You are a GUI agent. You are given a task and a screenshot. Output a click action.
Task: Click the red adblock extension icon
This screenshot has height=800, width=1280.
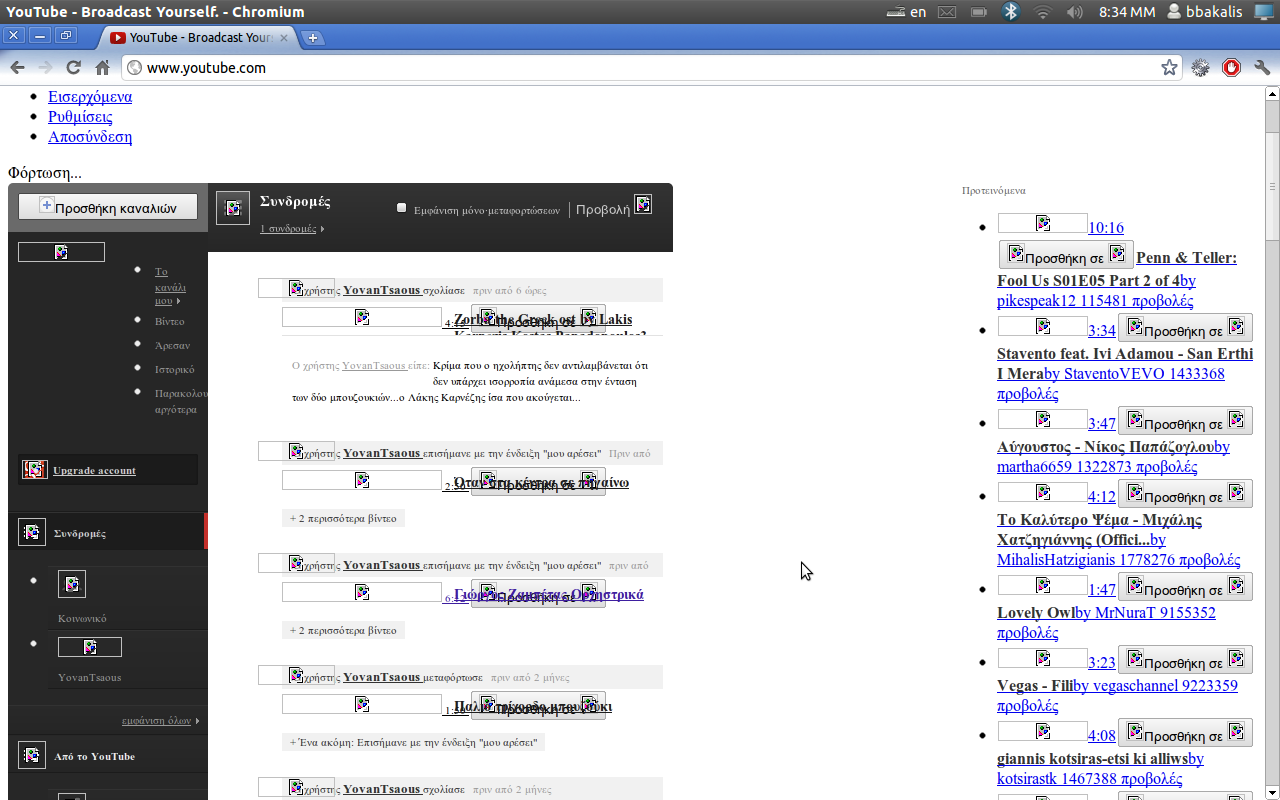pos(1231,68)
